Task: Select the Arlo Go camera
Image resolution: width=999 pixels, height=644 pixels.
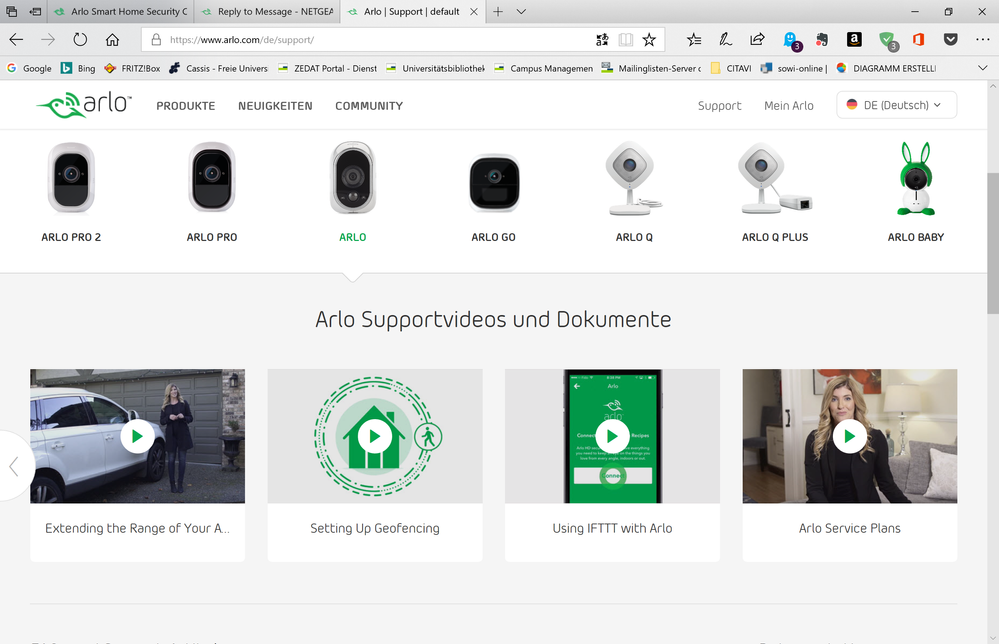Action: (x=494, y=197)
